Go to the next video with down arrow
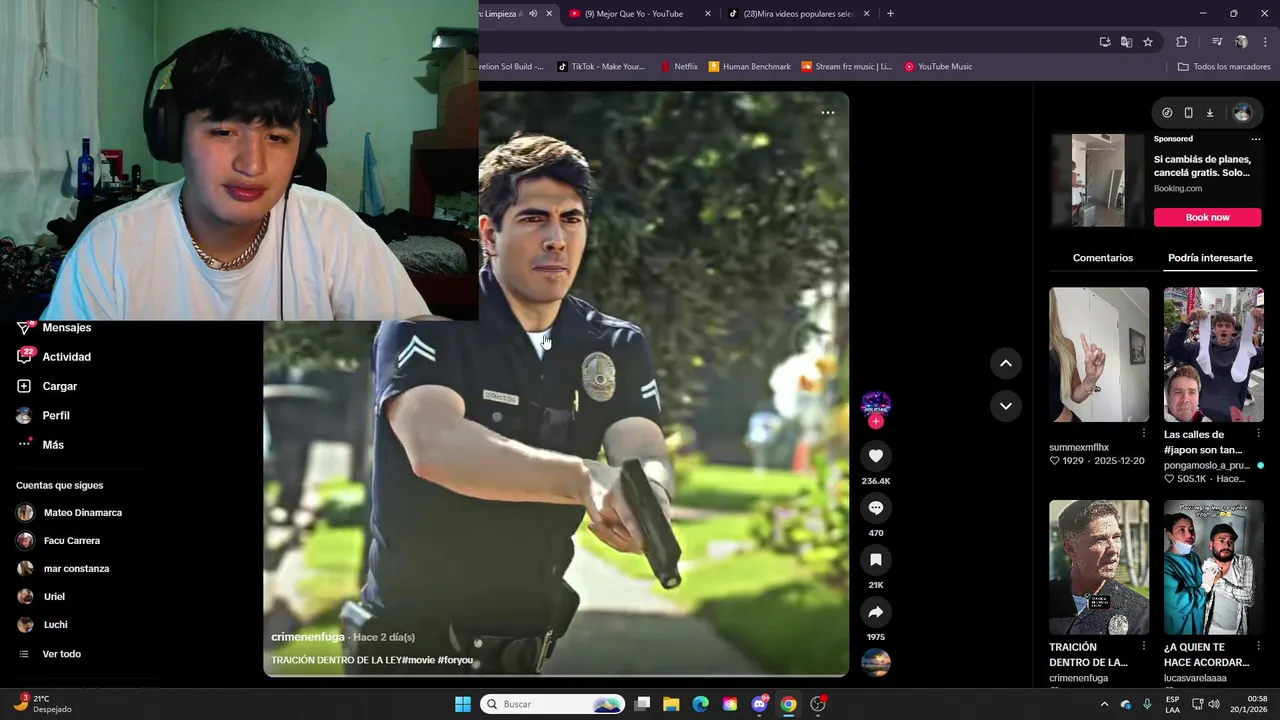Image resolution: width=1280 pixels, height=720 pixels. [1006, 405]
